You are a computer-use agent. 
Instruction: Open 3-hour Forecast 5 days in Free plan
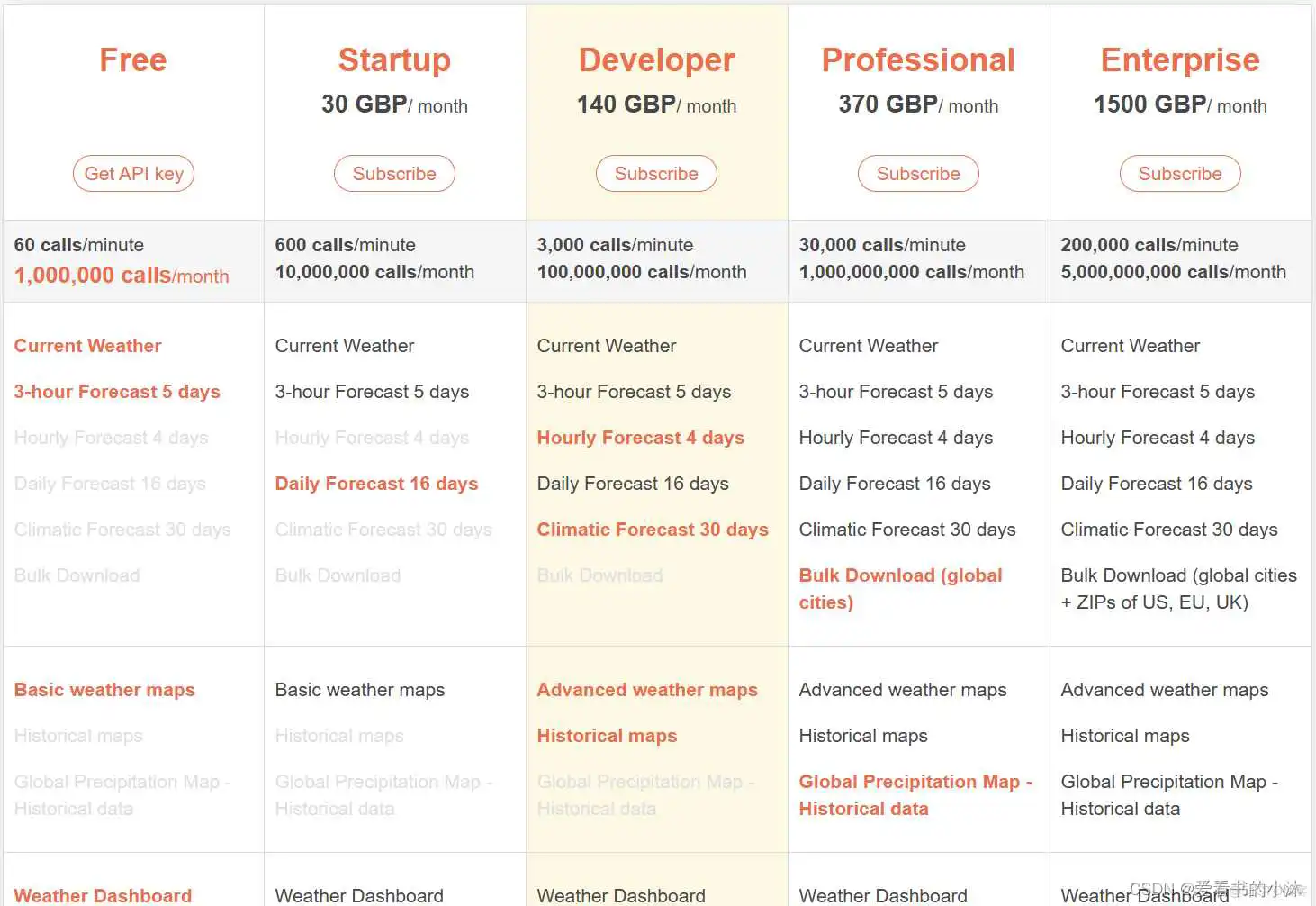(117, 392)
